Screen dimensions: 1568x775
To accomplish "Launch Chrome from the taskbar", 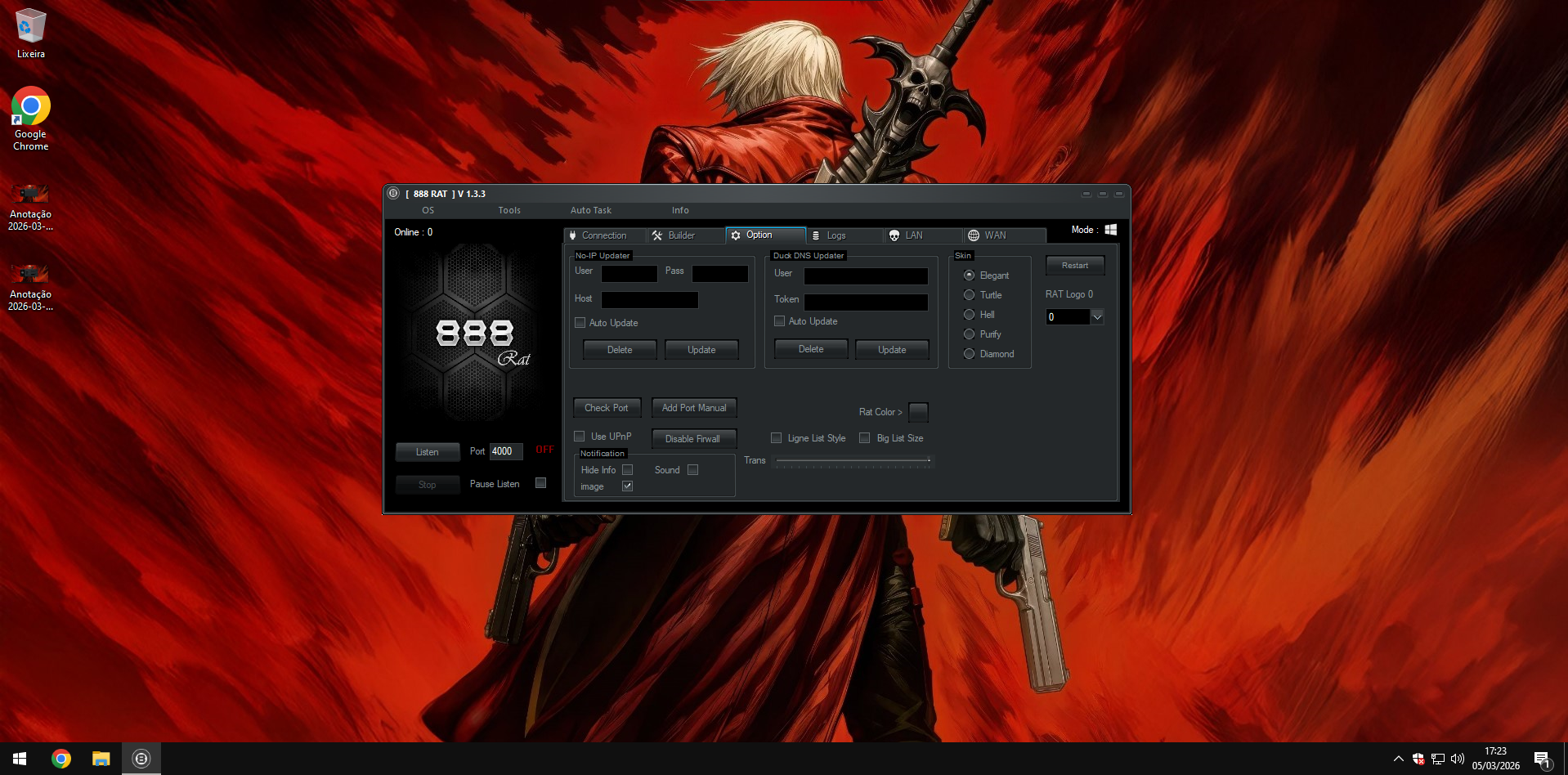I will 61,759.
